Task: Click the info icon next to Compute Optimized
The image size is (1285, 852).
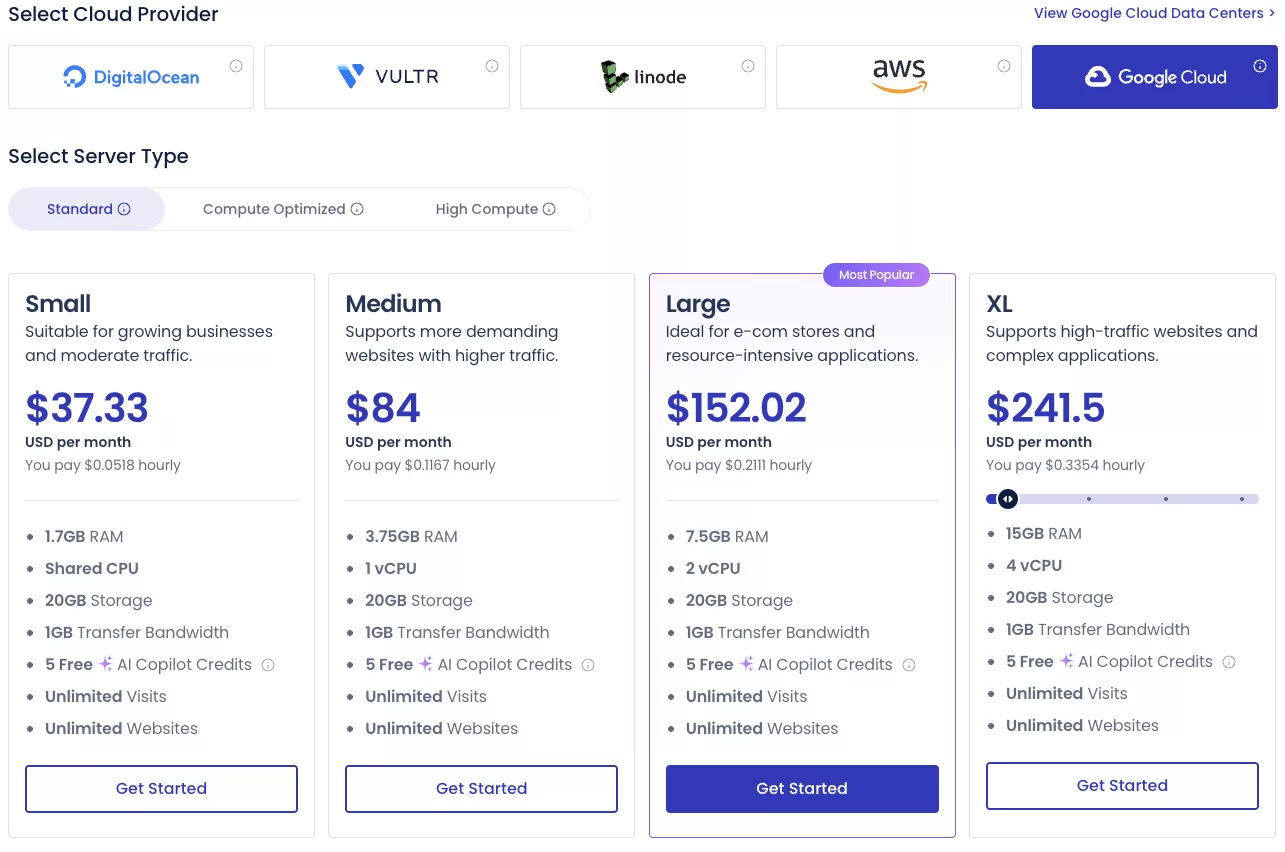Action: point(358,209)
